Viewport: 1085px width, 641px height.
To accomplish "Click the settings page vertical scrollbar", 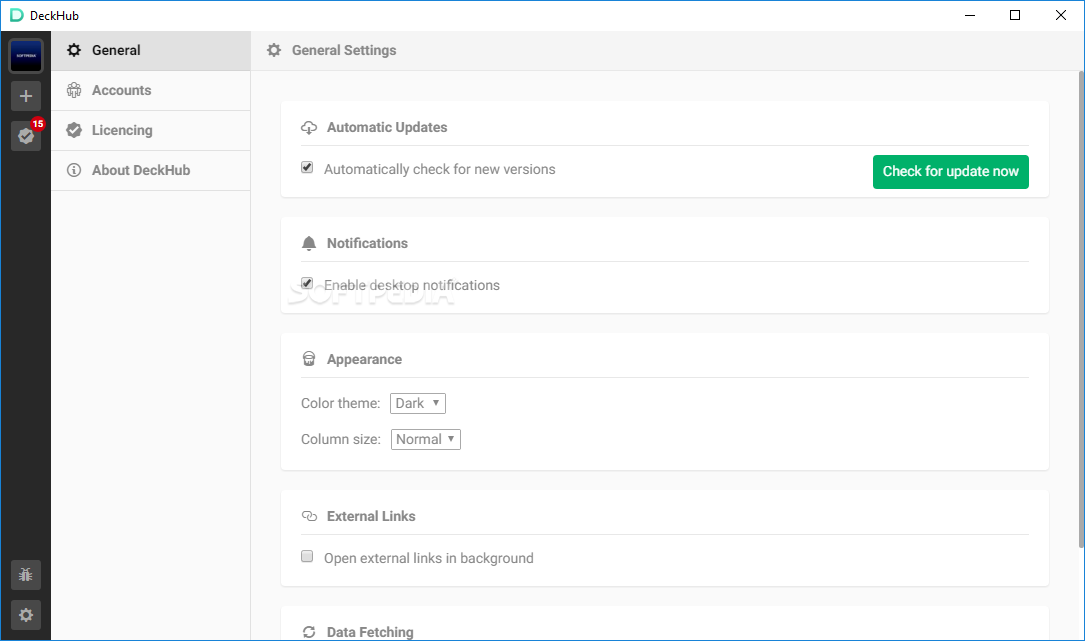I will 1081,308.
